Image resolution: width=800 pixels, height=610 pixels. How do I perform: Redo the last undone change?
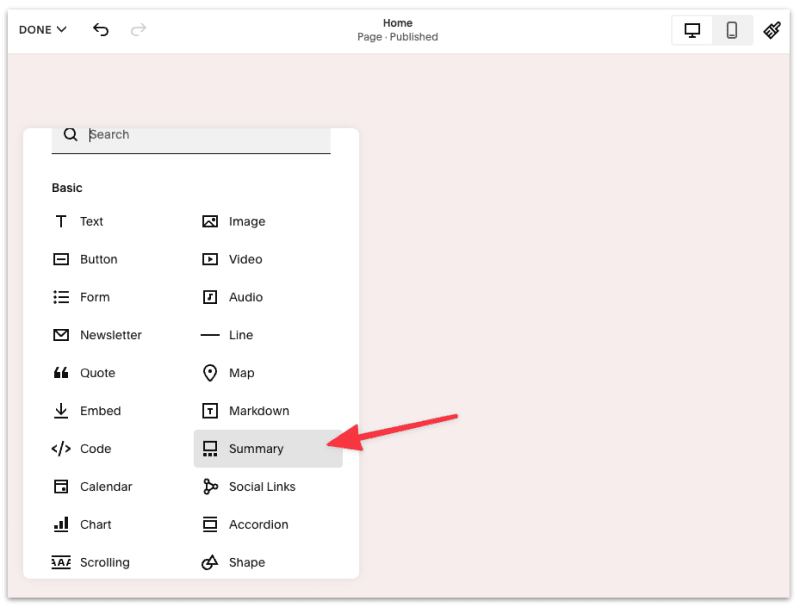138,30
